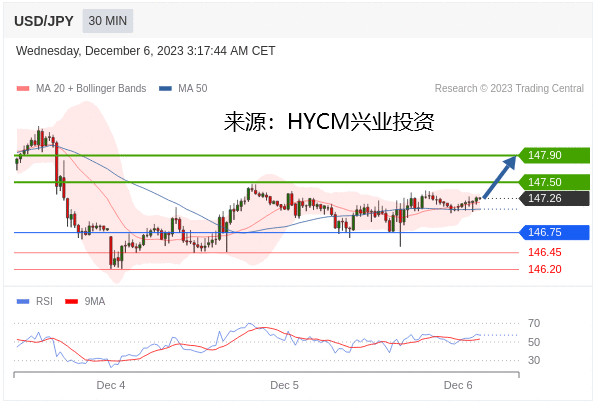Toggle MA 20 + Bollinger Bands legend

tap(81, 88)
